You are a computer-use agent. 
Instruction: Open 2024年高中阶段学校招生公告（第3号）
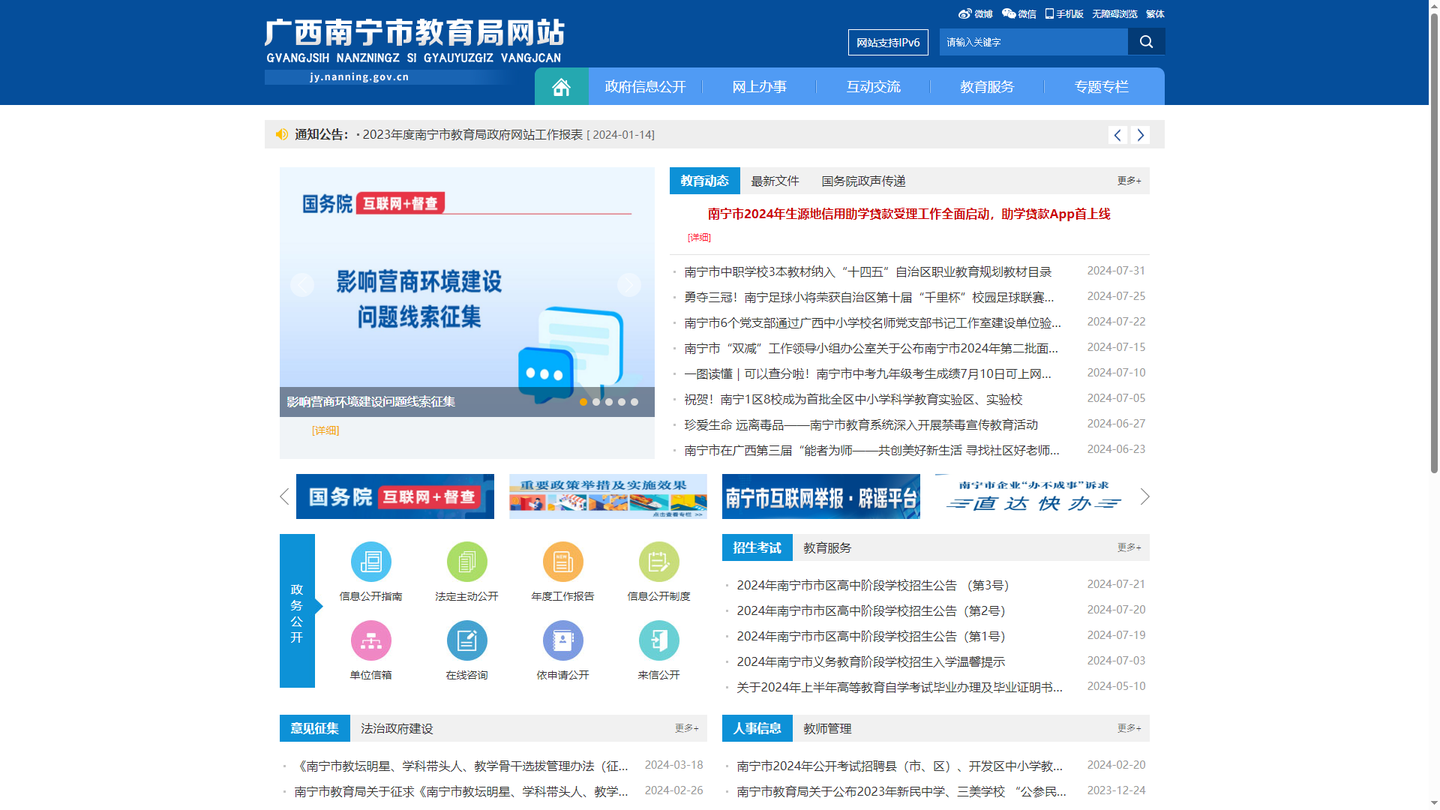[873, 586]
